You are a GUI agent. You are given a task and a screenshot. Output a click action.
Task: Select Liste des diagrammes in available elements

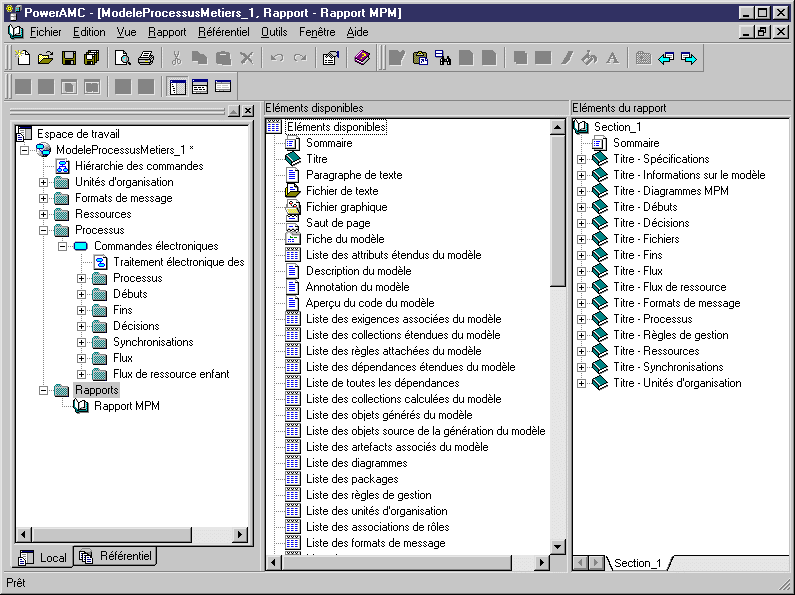point(356,463)
